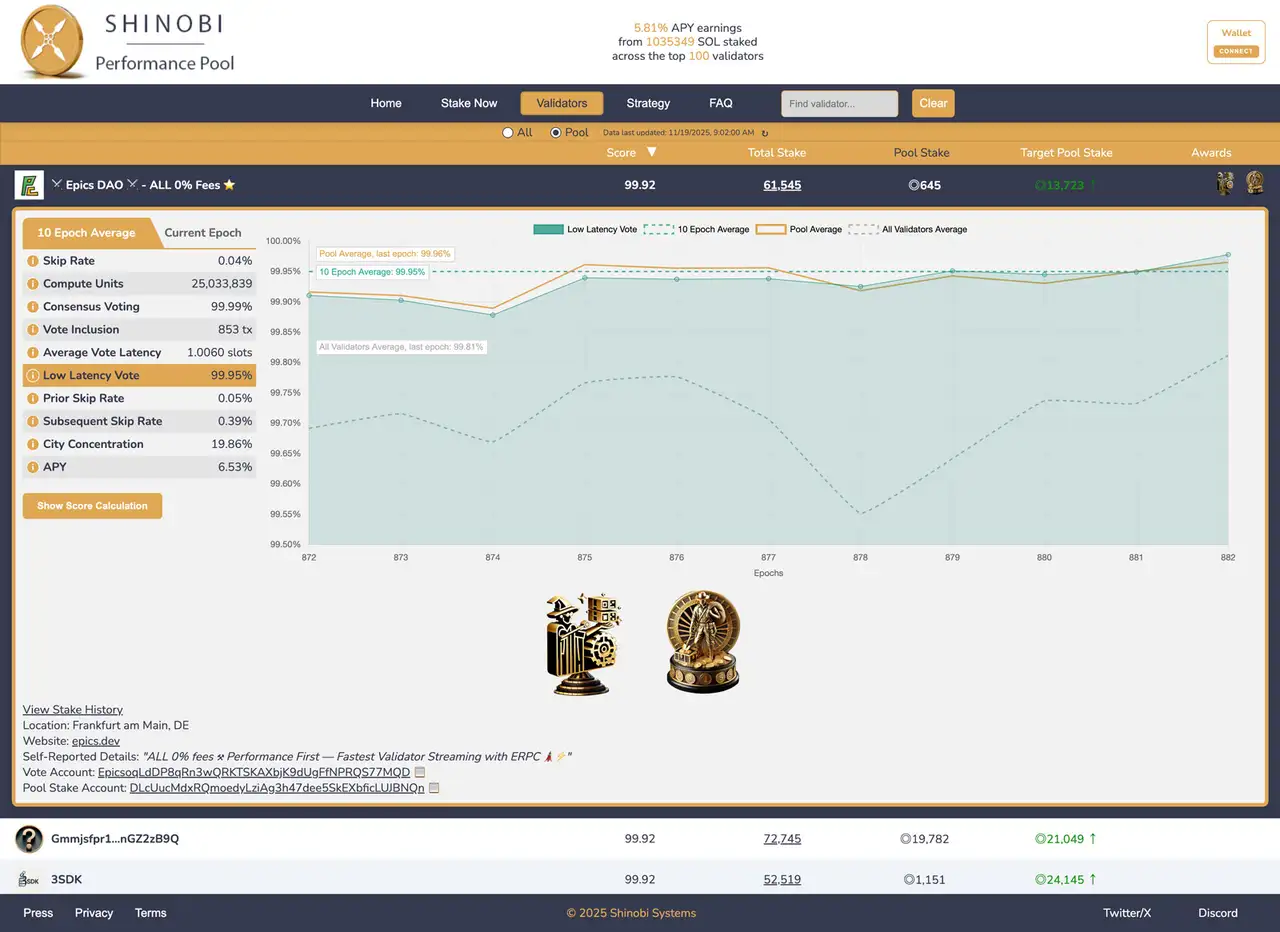Click the Find validator search field
Image resolution: width=1280 pixels, height=932 pixels.
(x=838, y=103)
